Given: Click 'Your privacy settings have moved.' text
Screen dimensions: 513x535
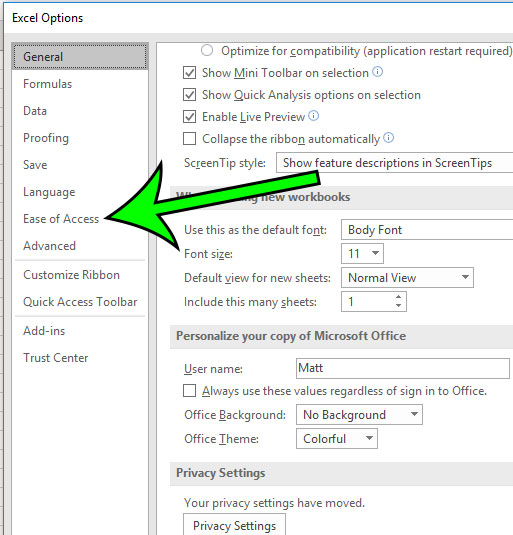Looking at the screenshot, I should pos(274,503).
